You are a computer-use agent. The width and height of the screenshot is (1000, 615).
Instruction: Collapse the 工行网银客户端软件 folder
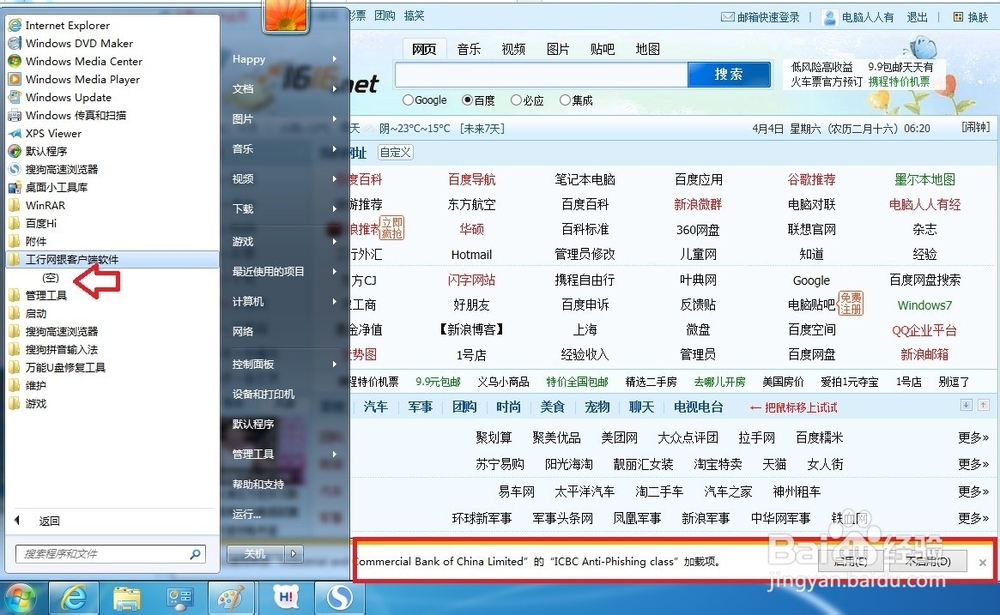click(112, 259)
